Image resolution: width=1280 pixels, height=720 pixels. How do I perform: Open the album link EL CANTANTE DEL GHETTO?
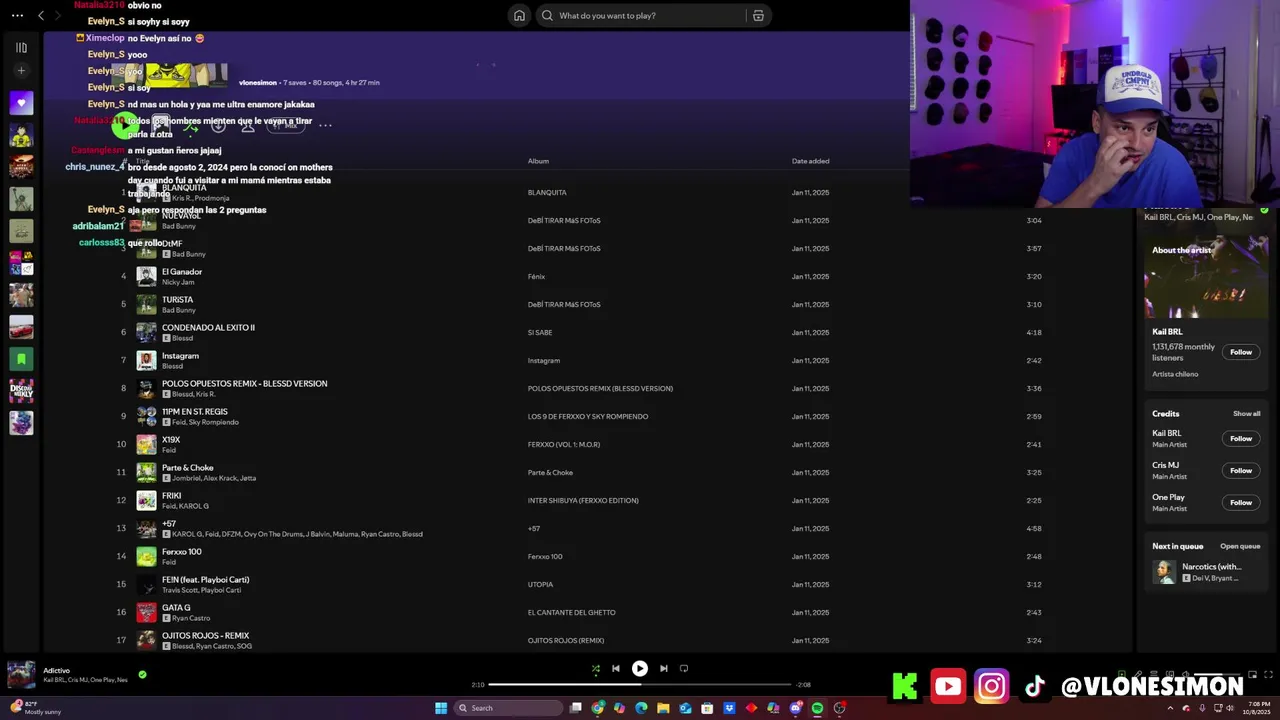point(571,612)
